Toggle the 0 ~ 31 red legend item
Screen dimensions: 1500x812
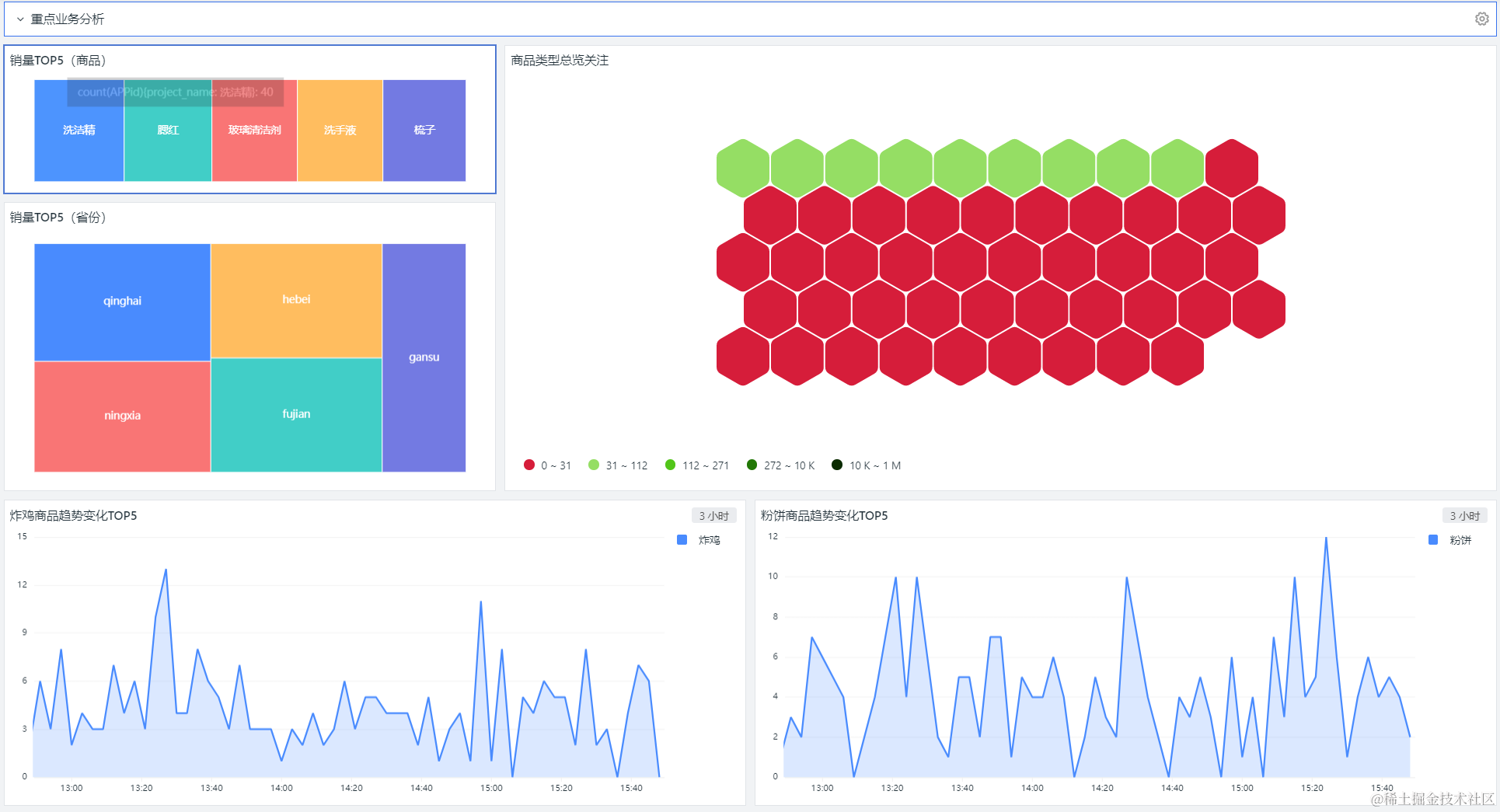548,465
